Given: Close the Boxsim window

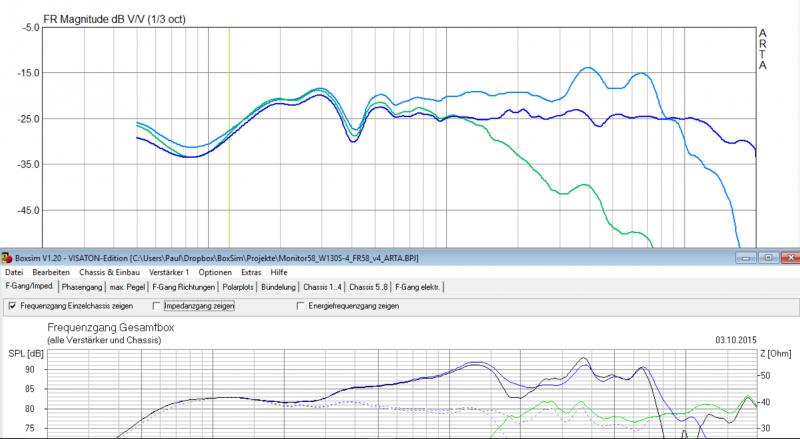Looking at the screenshot, I should (x=791, y=258).
